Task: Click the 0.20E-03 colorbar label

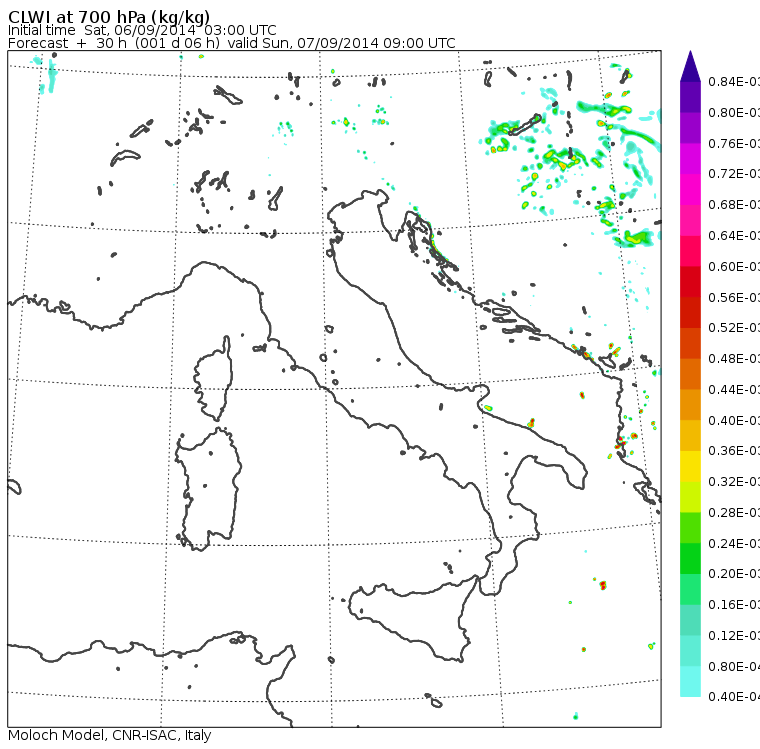Action: (734, 574)
